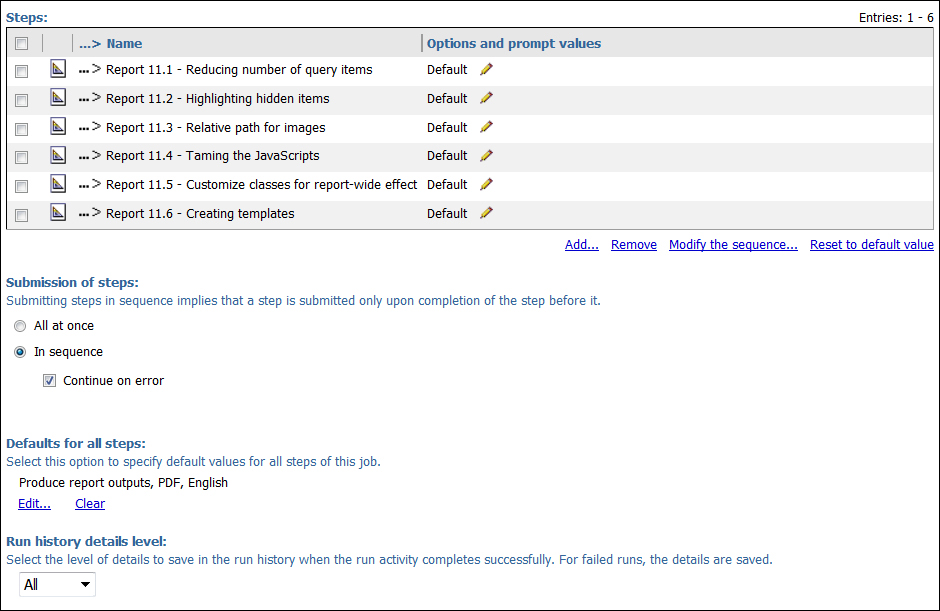
Task: Check the box for Report 11.2 Highlighting hidden items
Action: [x=22, y=100]
